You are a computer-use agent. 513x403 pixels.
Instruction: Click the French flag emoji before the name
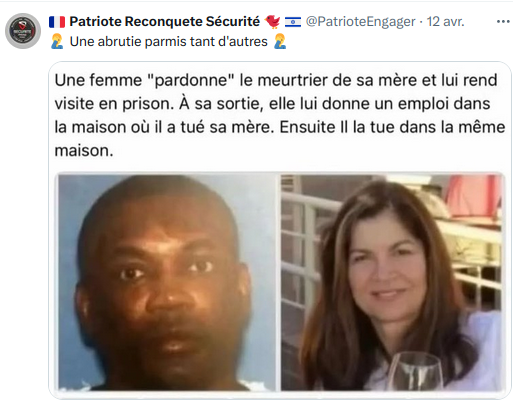(57, 22)
